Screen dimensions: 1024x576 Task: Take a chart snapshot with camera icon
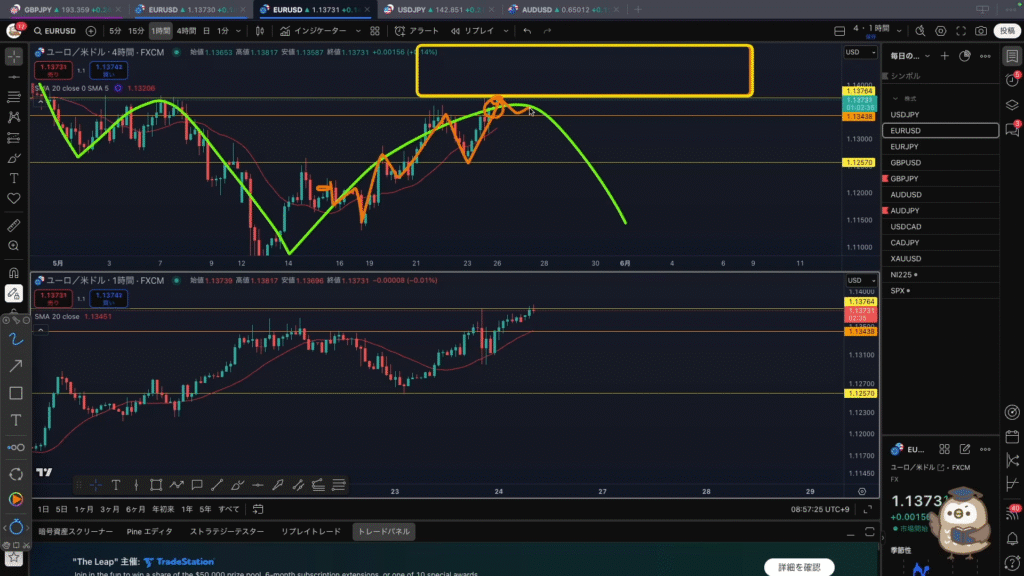tap(981, 31)
